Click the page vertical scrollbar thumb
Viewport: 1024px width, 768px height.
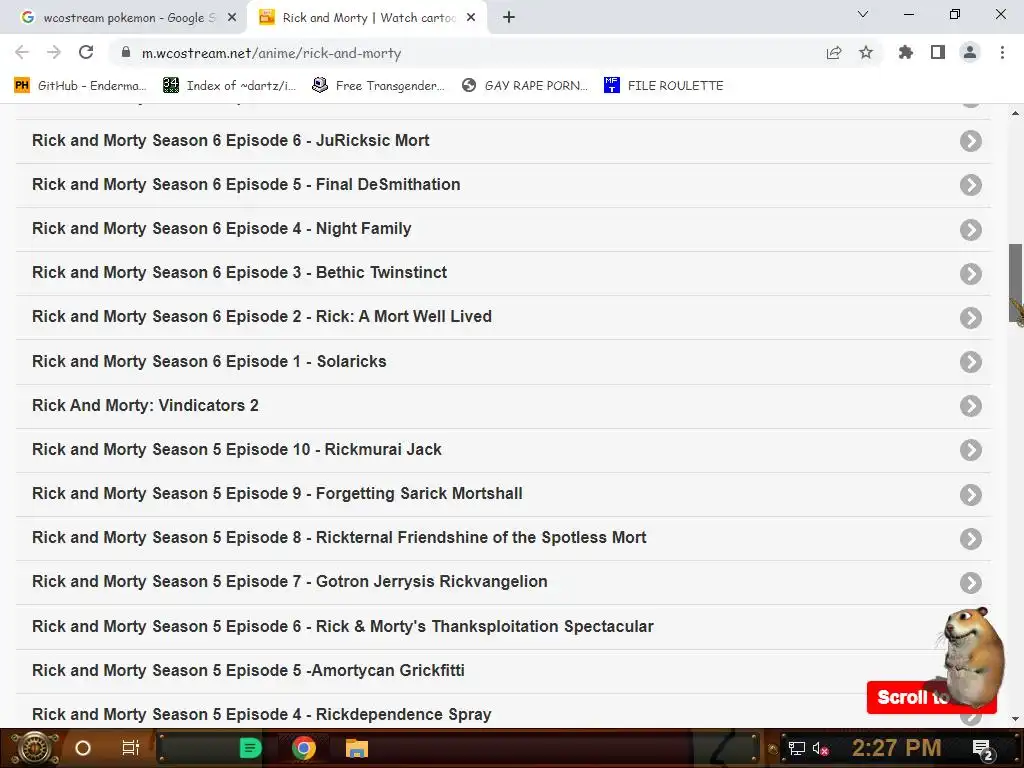pos(1016,283)
